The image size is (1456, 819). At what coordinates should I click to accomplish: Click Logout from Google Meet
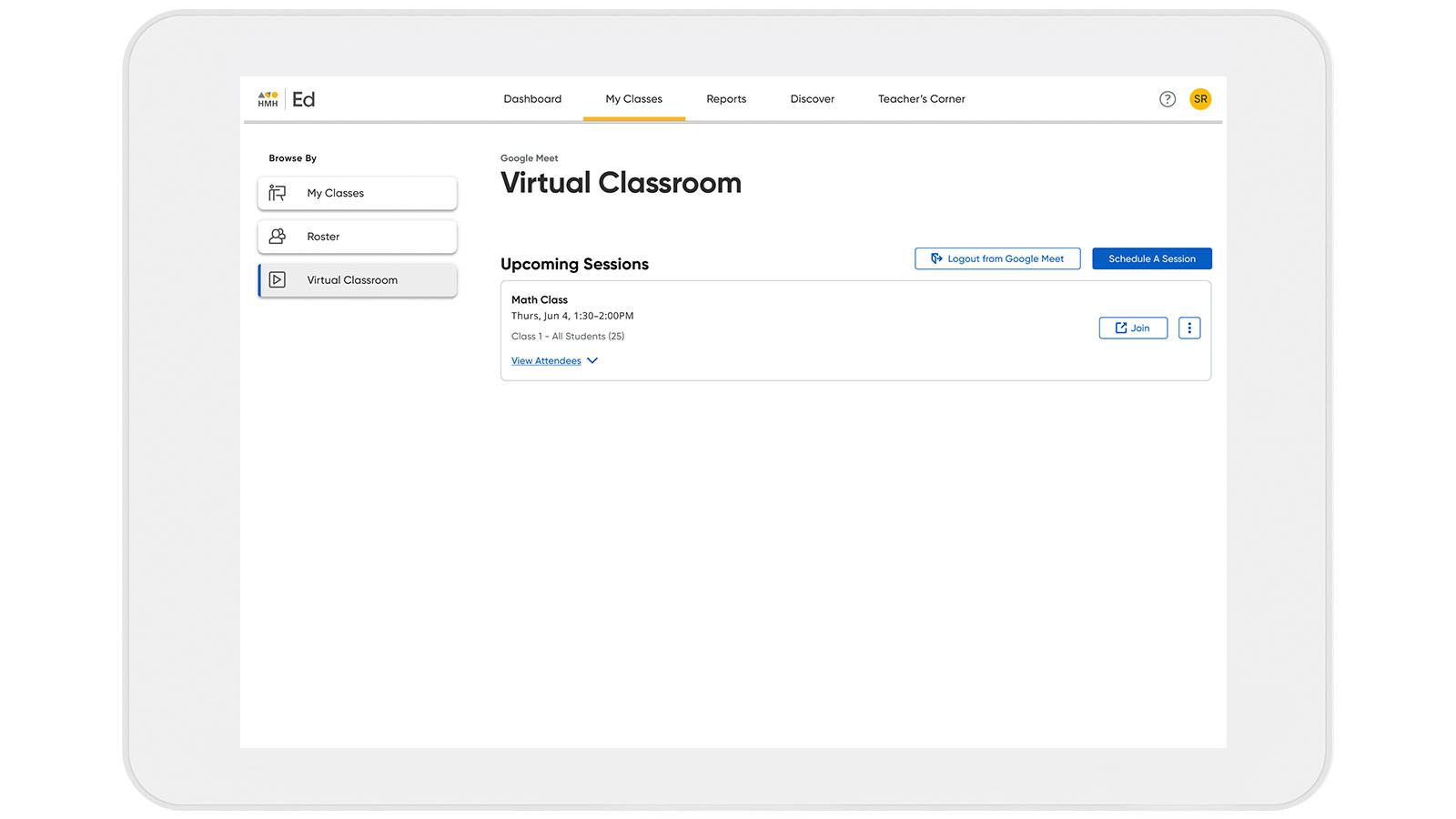[x=997, y=258]
